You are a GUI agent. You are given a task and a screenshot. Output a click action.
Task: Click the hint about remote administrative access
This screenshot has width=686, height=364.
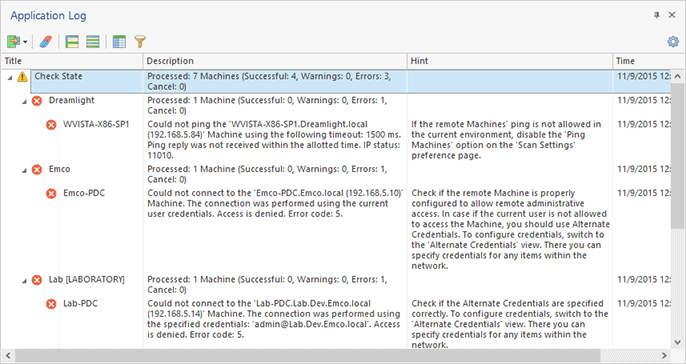tap(511, 229)
